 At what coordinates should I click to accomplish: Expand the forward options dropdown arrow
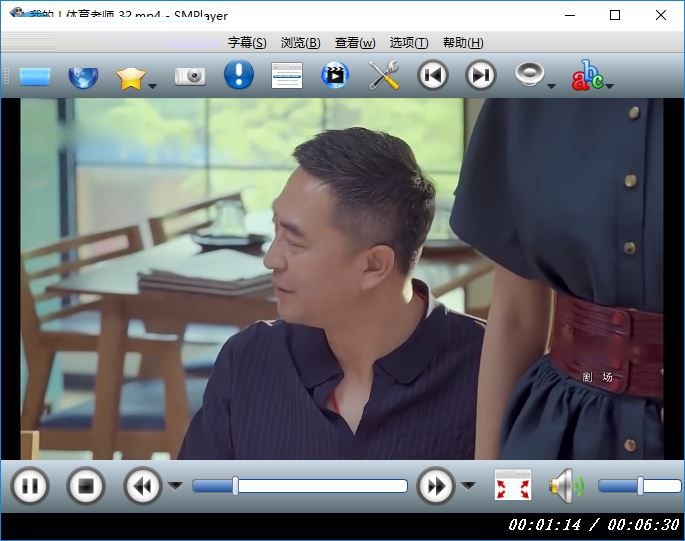[468, 487]
